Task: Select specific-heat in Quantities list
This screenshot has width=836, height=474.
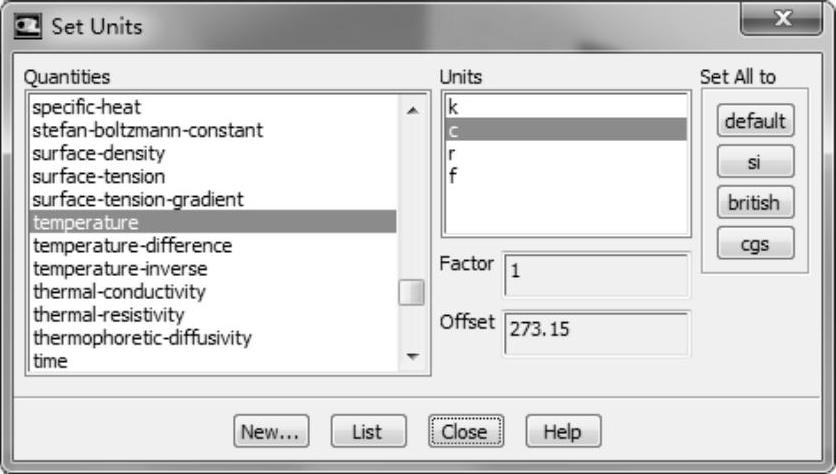Action: pos(87,107)
